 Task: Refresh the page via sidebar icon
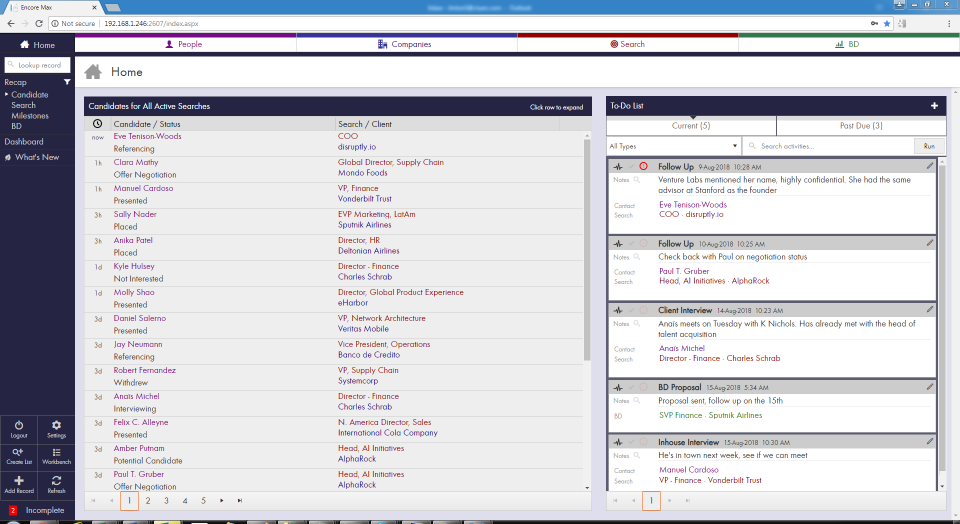(x=56, y=484)
